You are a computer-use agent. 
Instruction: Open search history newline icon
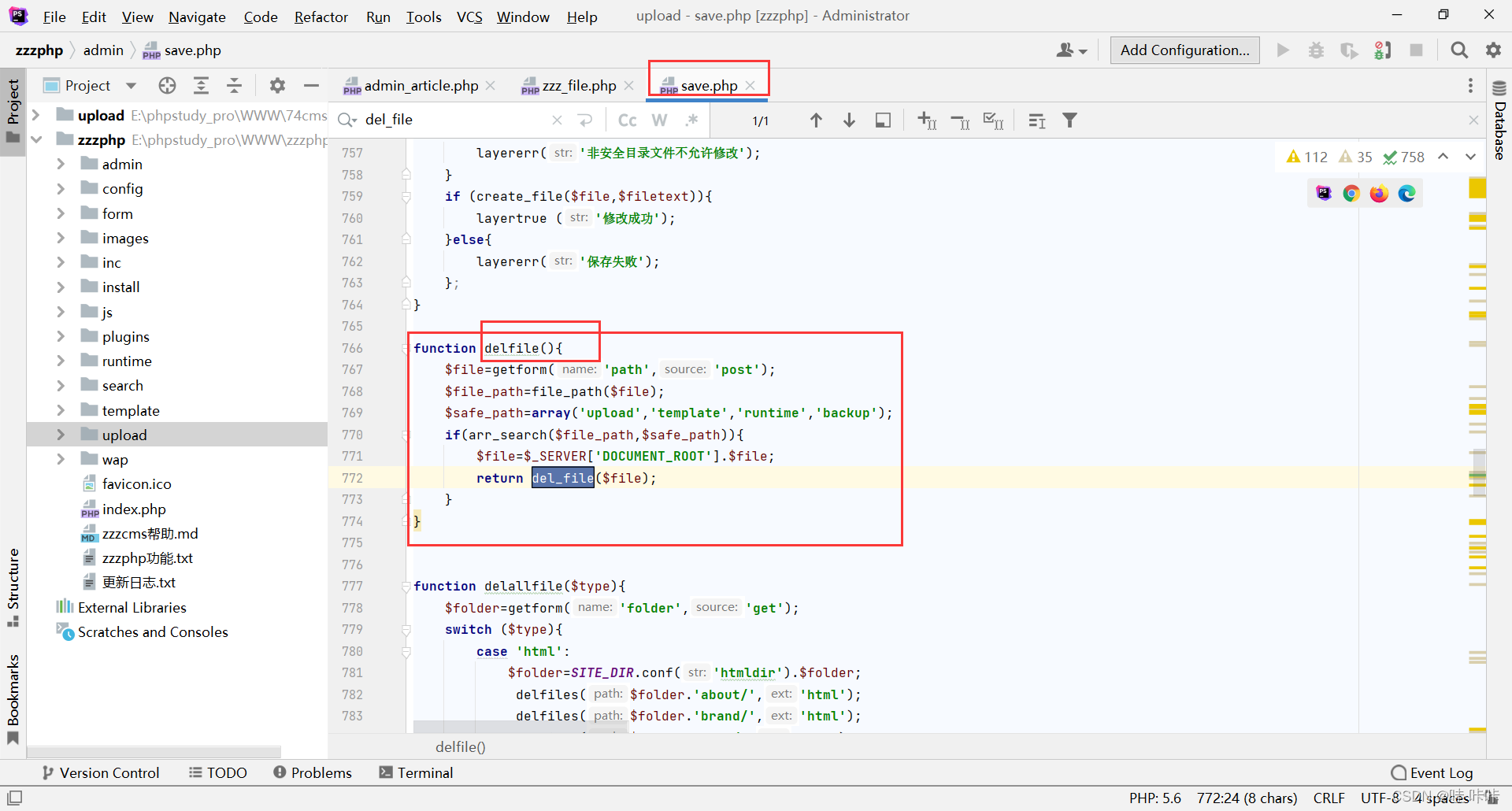pos(585,120)
